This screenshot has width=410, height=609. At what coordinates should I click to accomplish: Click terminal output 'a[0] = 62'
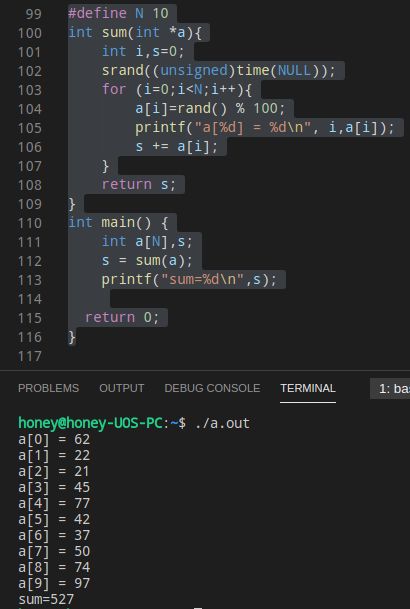pos(54,439)
